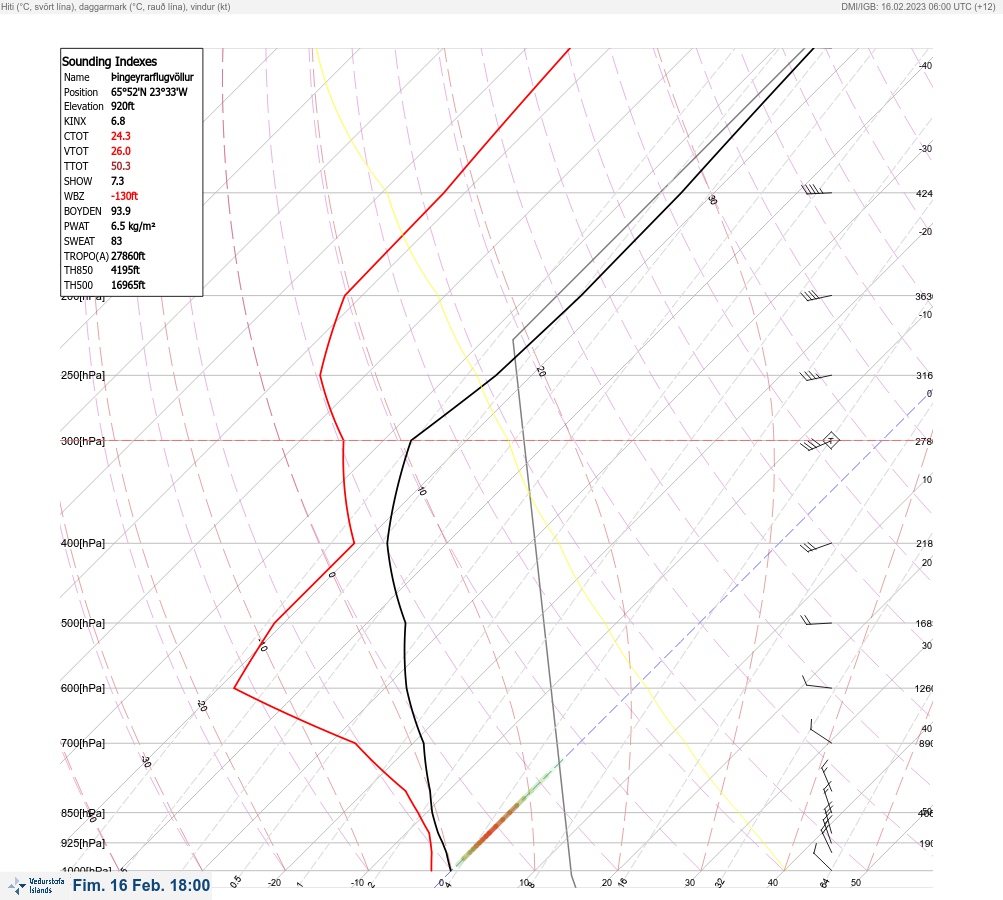Select the station name Þingeyrarflugvöllur
This screenshot has width=1003, height=900.
[x=152, y=77]
